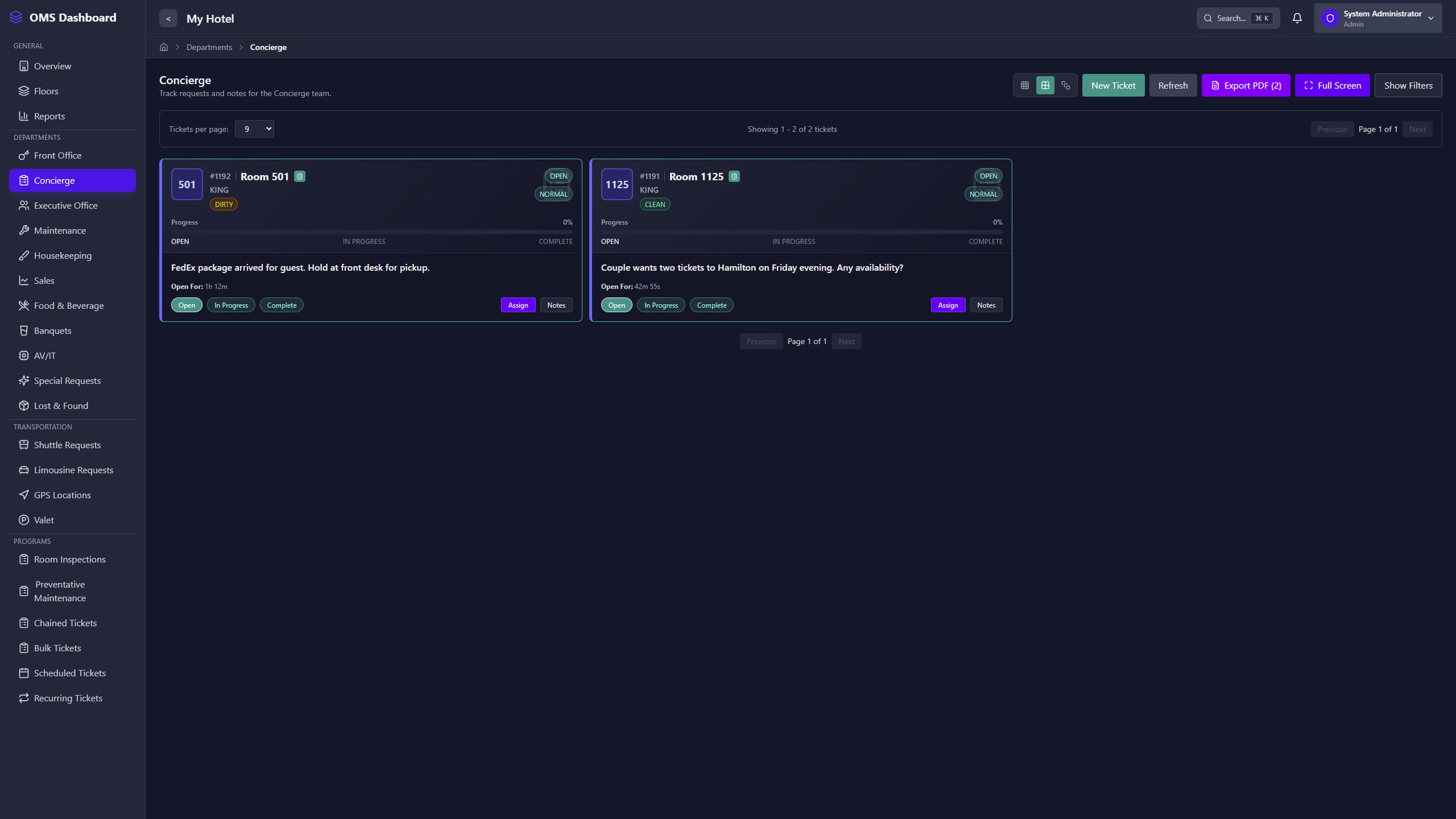1456x819 pixels.
Task: Select the chained-boxes view icon
Action: tap(1066, 86)
